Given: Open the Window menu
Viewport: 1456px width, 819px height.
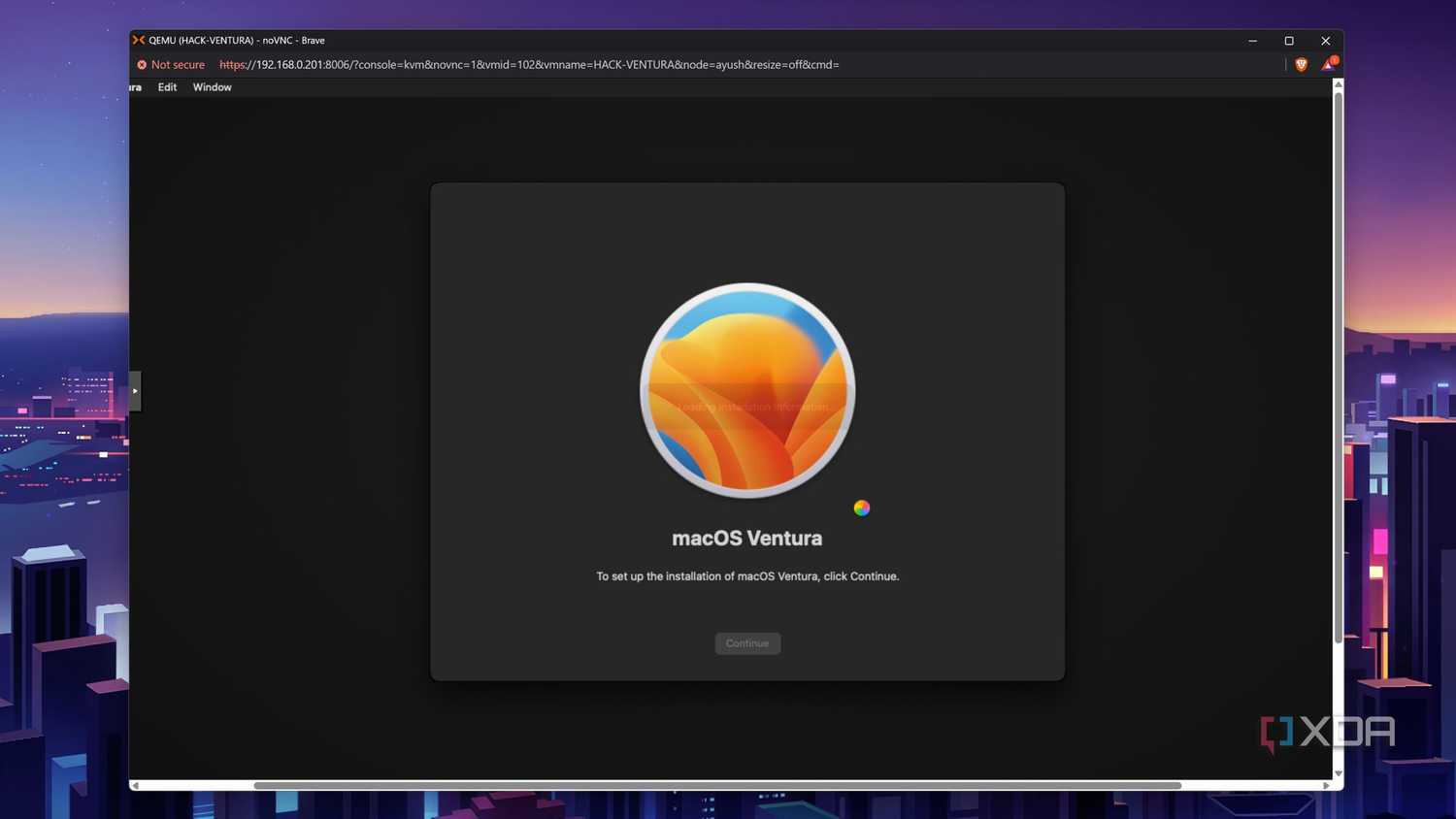Looking at the screenshot, I should point(212,87).
